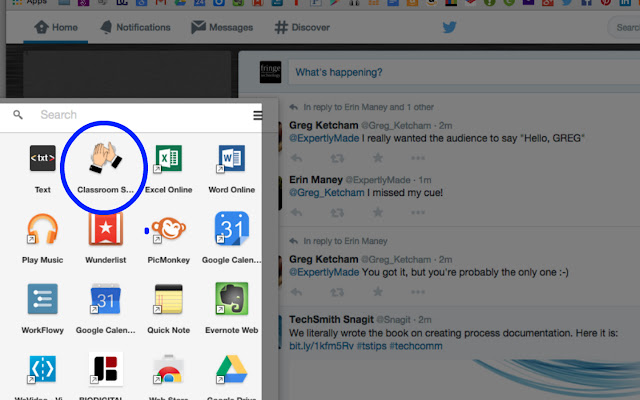Screen dimensions: 640x400
Task: Open TechSmith Snagit profile name
Action: coord(331,320)
